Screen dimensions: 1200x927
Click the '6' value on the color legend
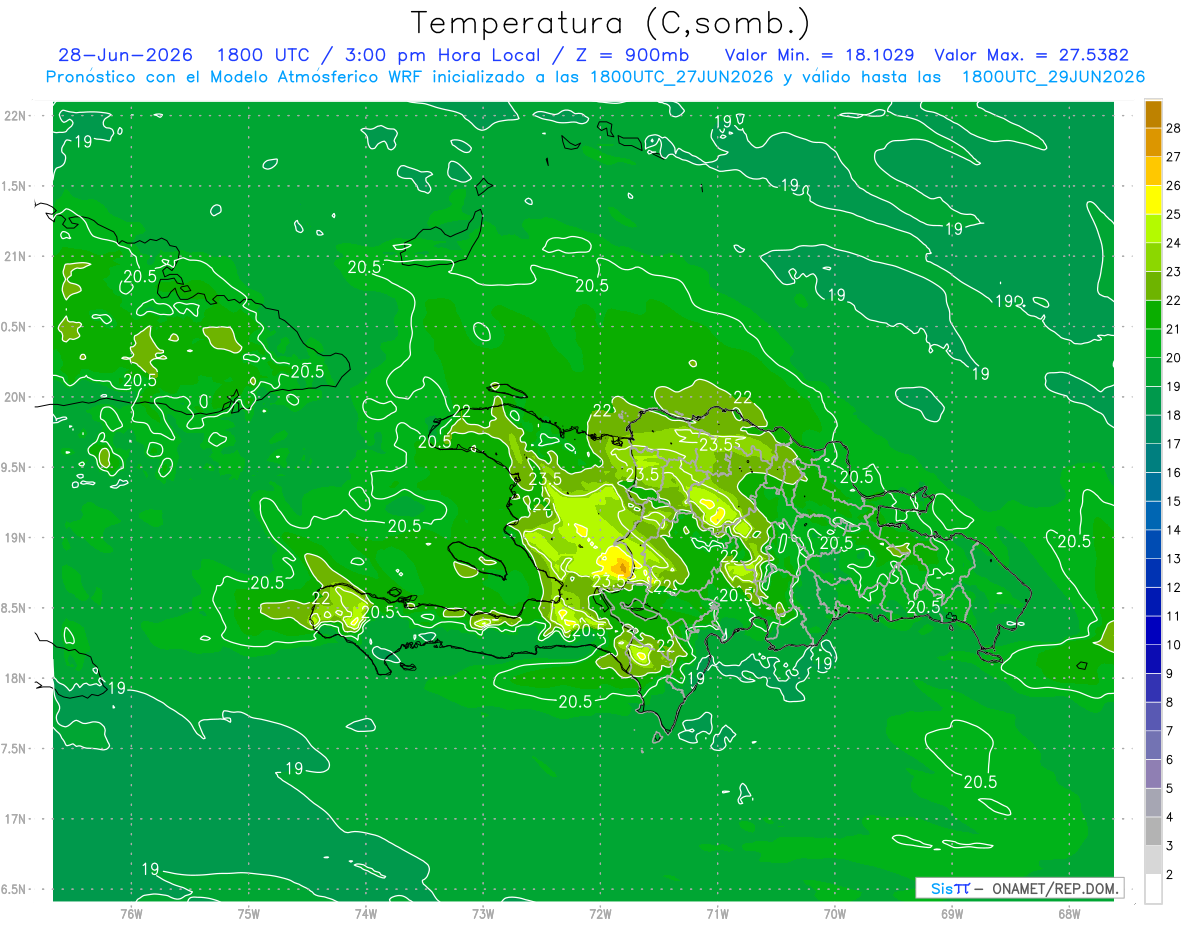(x=1171, y=760)
